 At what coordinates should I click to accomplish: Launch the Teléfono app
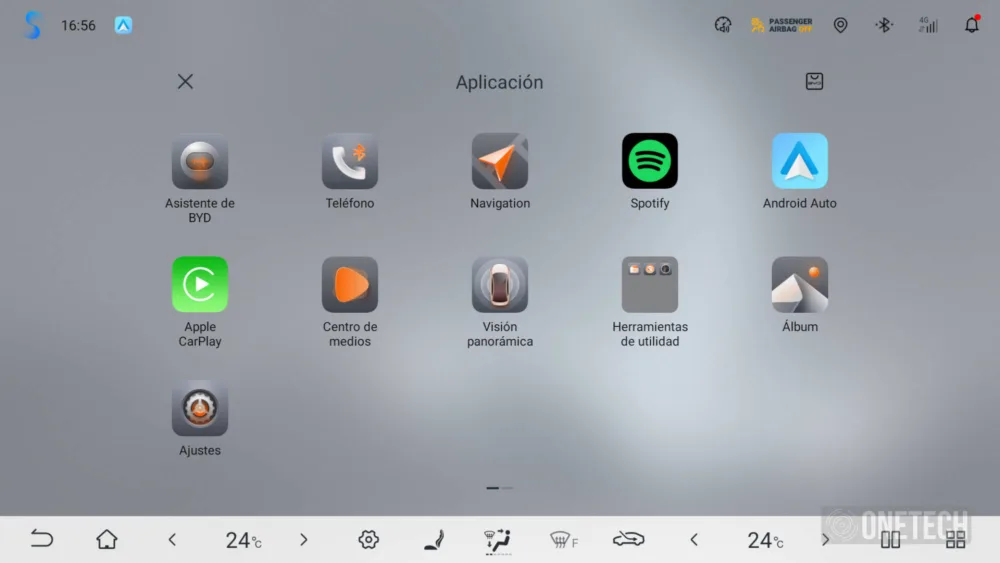tap(350, 162)
